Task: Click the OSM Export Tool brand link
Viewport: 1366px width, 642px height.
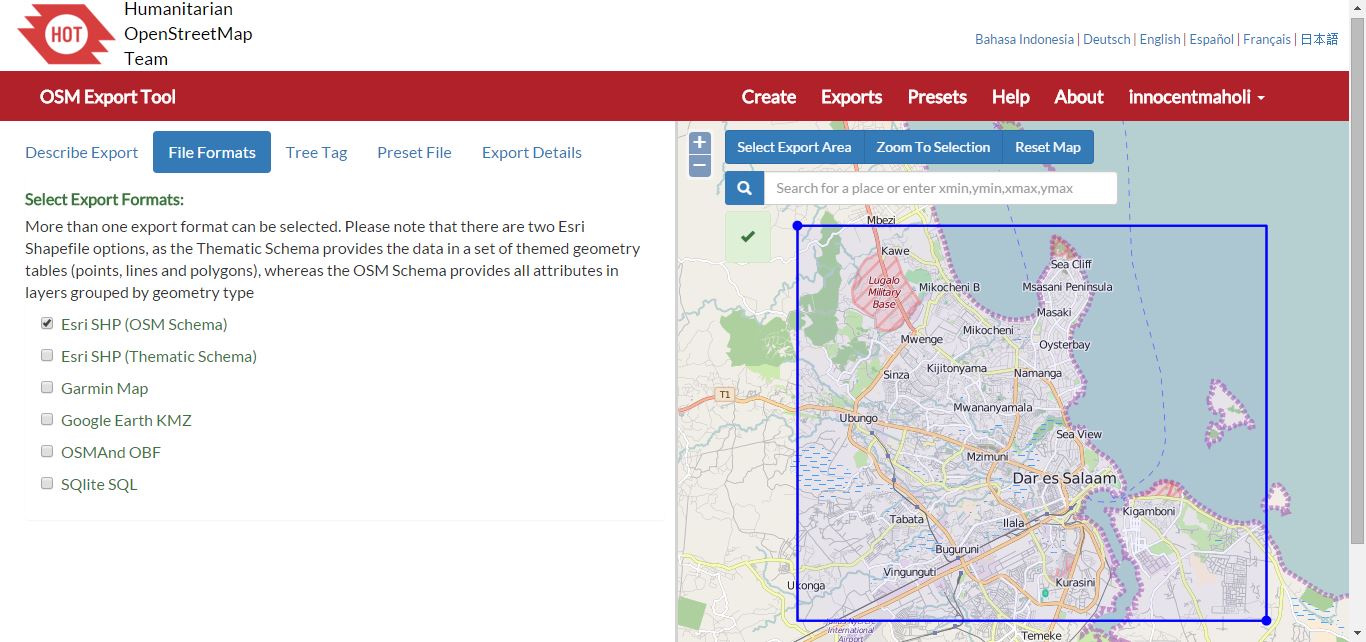Action: pos(108,97)
